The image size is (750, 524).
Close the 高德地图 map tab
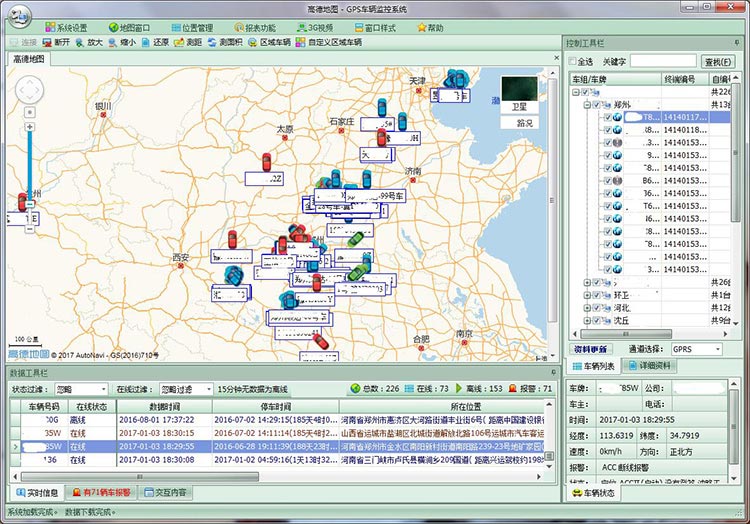tap(556, 58)
